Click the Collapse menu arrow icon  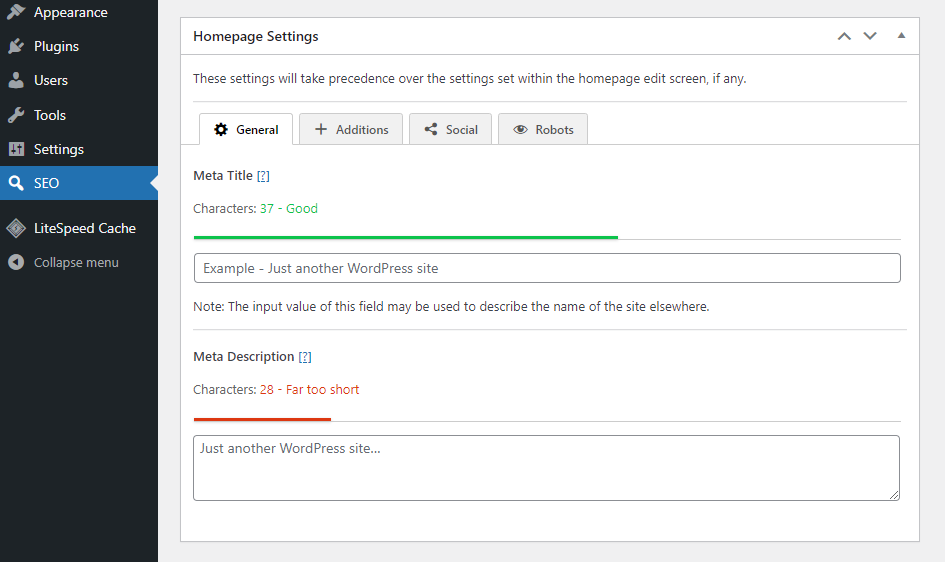[x=16, y=262]
